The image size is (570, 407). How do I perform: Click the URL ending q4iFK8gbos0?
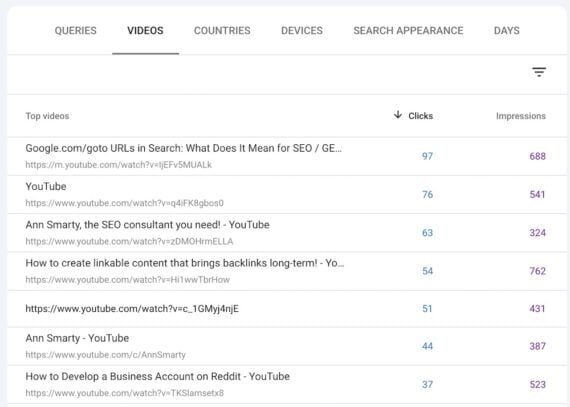124,203
